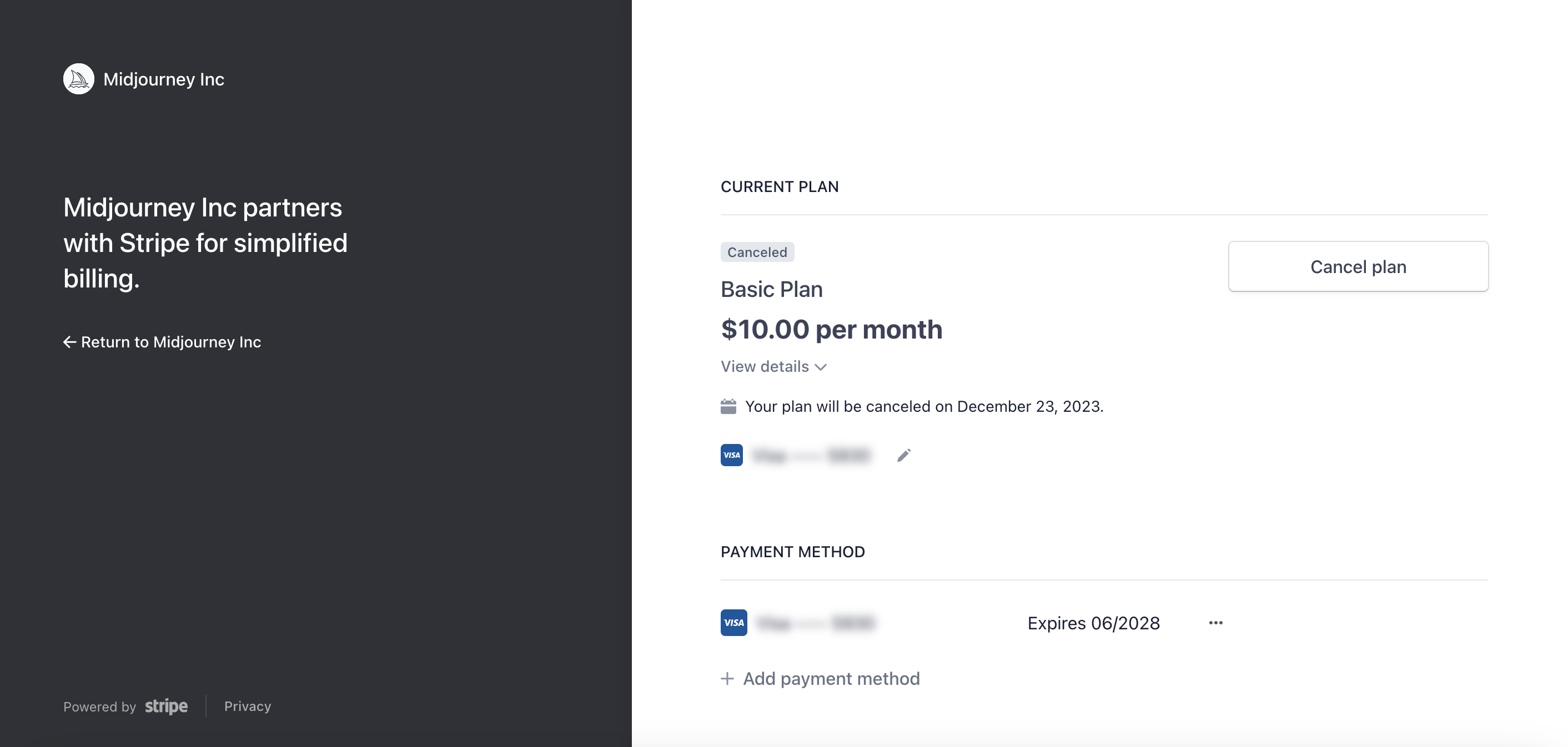The height and width of the screenshot is (747, 1568).
Task: Click the Visa icon in Payment Method section
Action: pos(733,623)
